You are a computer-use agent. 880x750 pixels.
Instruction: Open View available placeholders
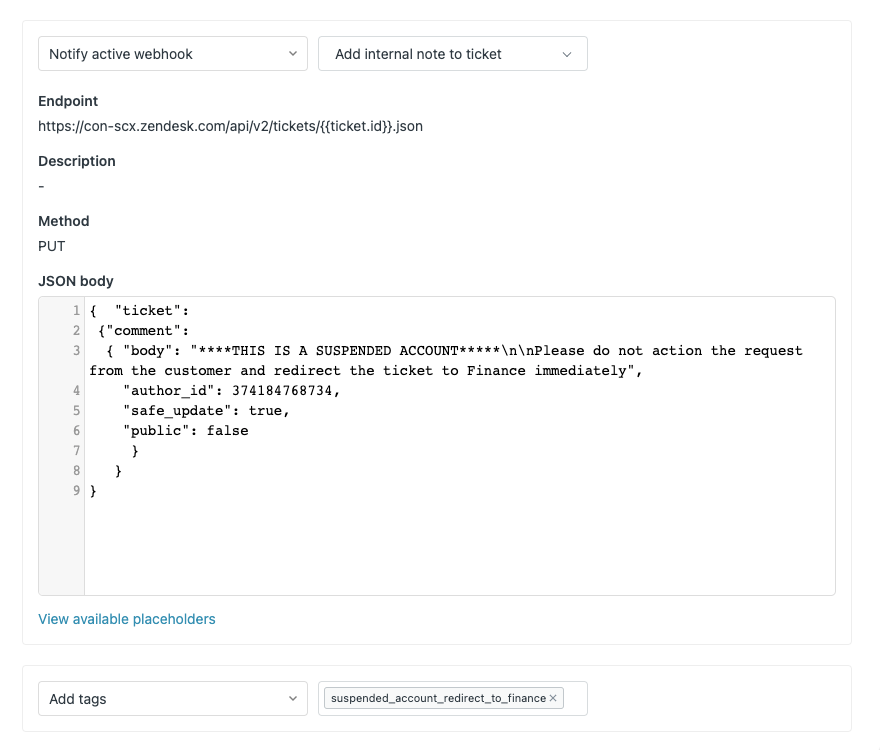tap(126, 619)
